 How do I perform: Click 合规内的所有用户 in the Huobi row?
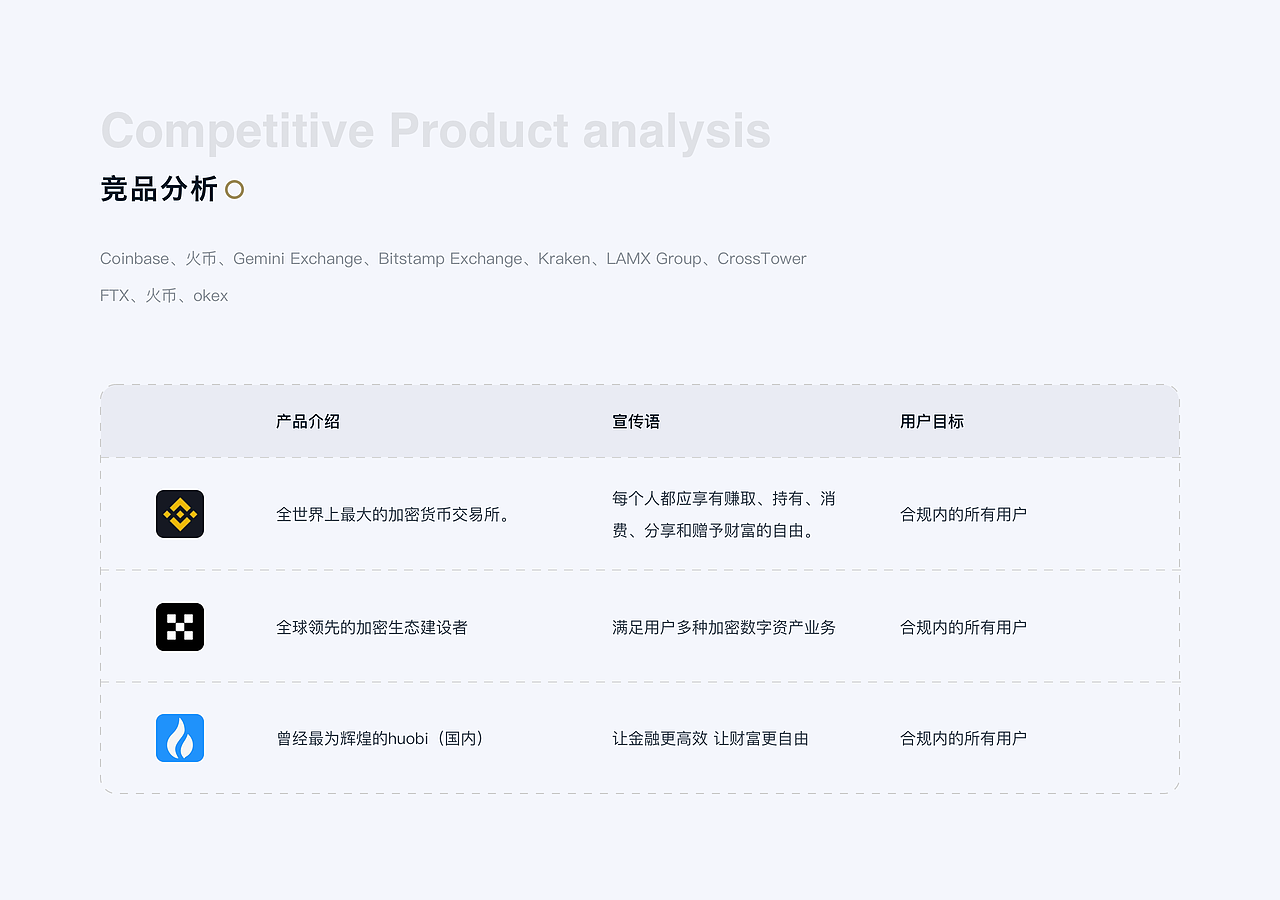963,738
